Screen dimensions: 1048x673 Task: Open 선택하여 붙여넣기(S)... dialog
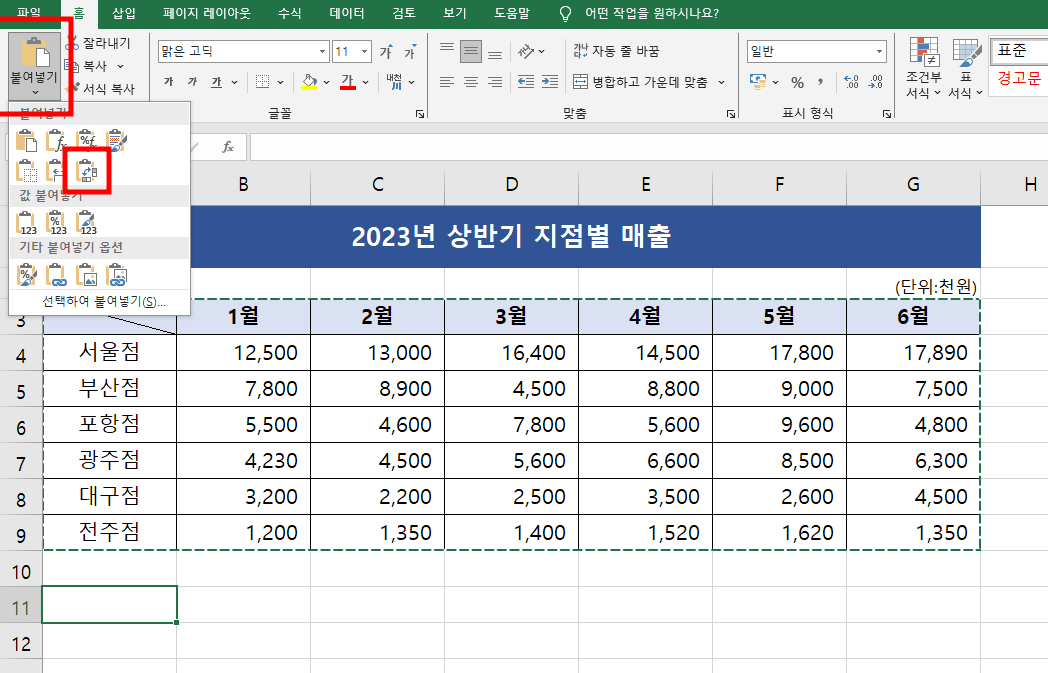coord(104,301)
